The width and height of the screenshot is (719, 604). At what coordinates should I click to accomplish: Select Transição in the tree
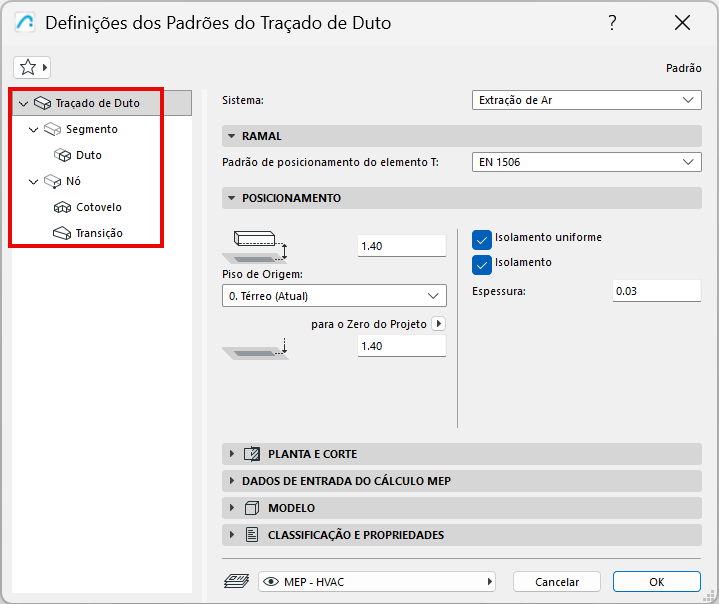(x=99, y=233)
